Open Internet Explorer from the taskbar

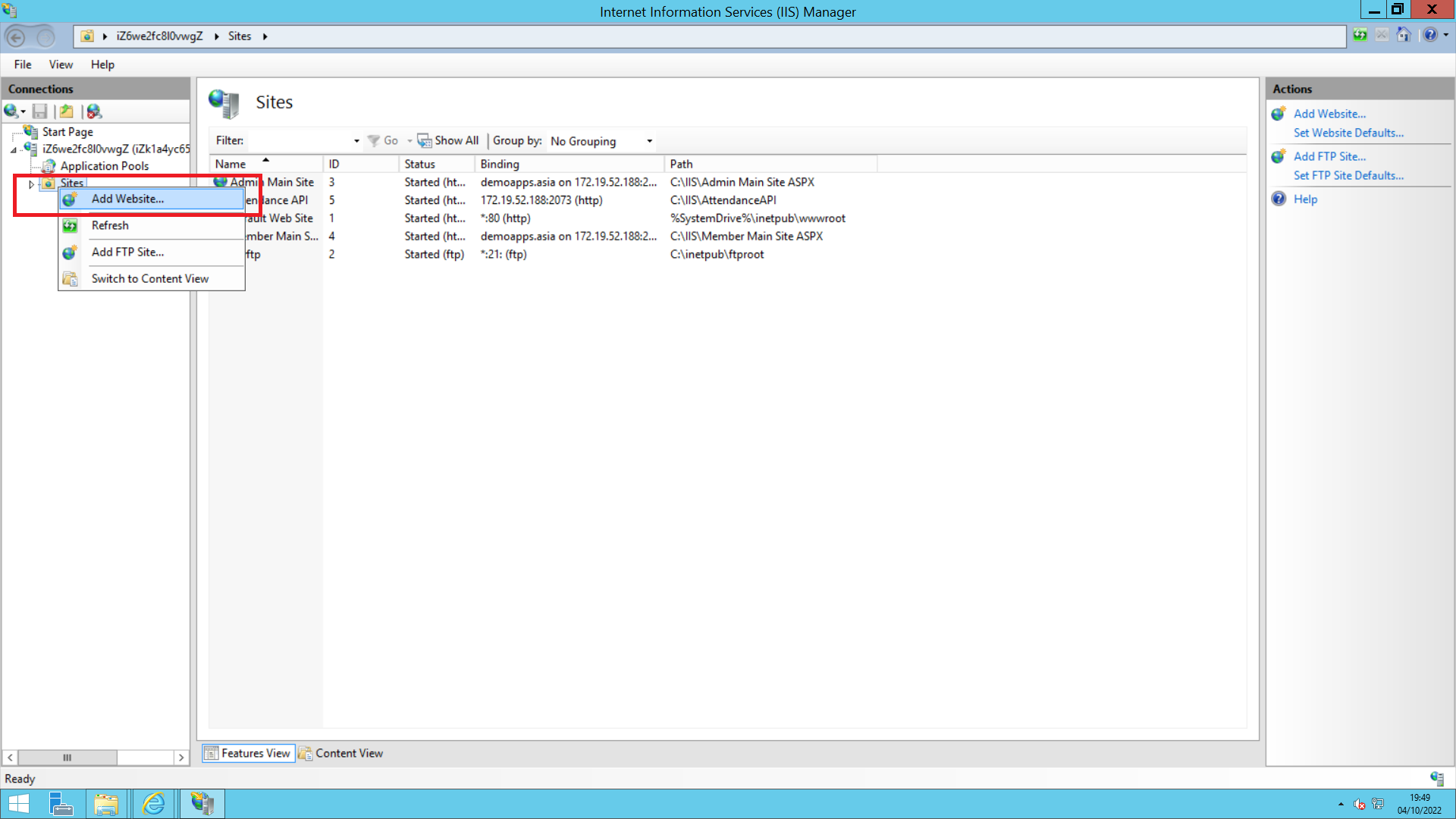pos(153,804)
